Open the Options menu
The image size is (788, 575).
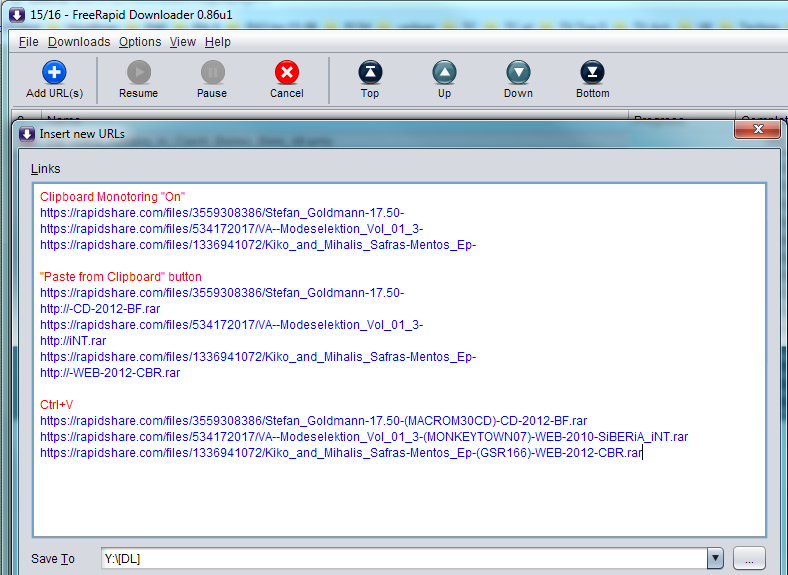click(140, 42)
